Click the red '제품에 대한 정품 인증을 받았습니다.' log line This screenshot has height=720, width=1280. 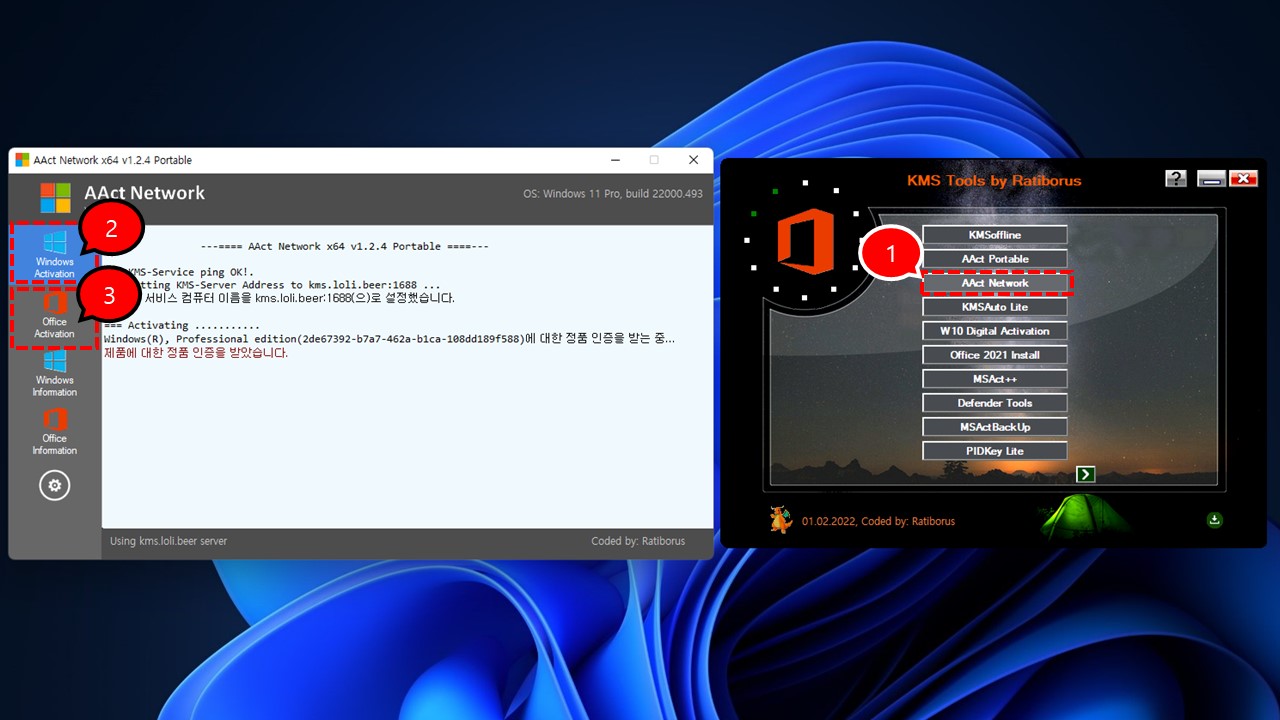[196, 353]
